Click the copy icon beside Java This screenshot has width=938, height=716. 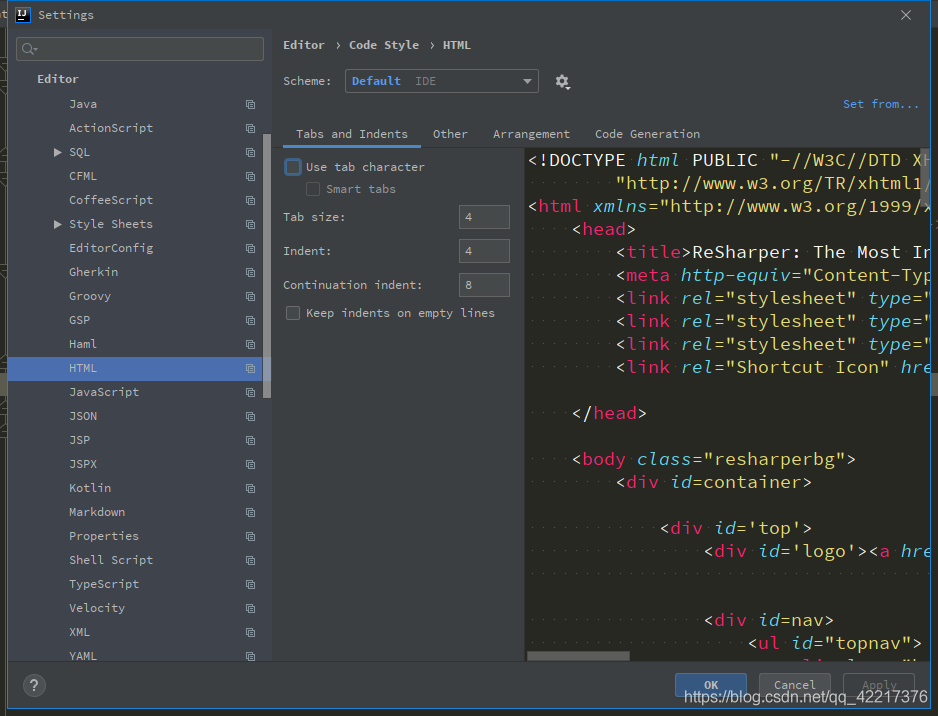pos(251,105)
